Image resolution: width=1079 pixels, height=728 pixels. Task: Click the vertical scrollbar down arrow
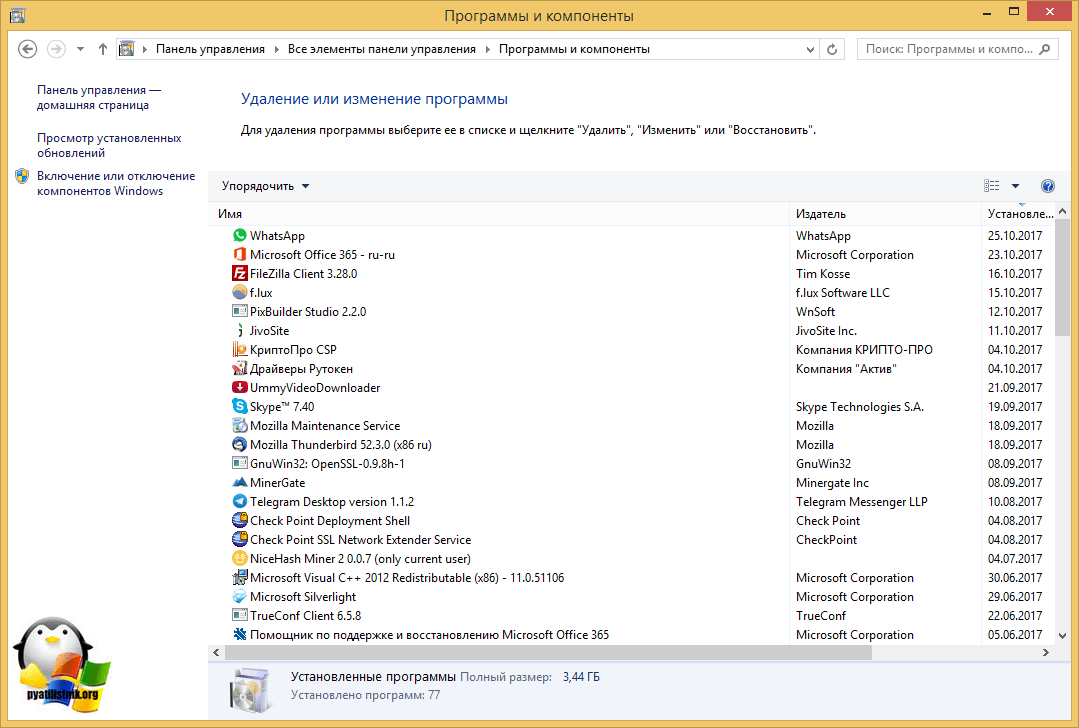click(x=1061, y=635)
